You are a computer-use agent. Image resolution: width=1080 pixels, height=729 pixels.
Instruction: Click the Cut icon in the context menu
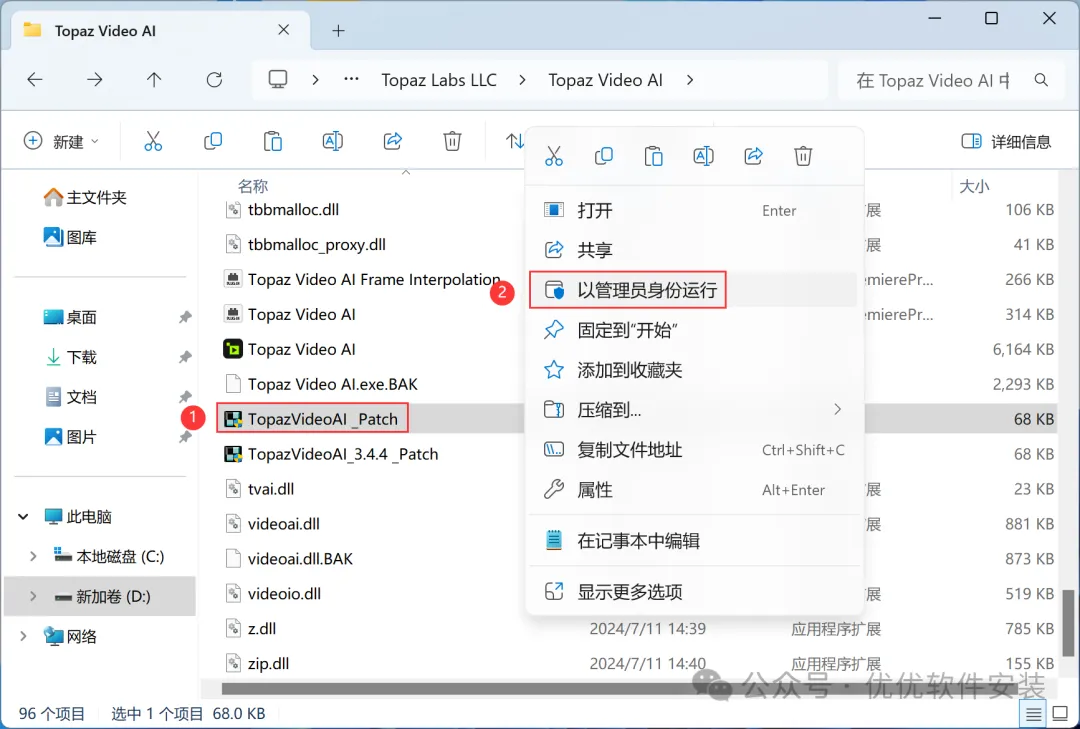point(554,156)
